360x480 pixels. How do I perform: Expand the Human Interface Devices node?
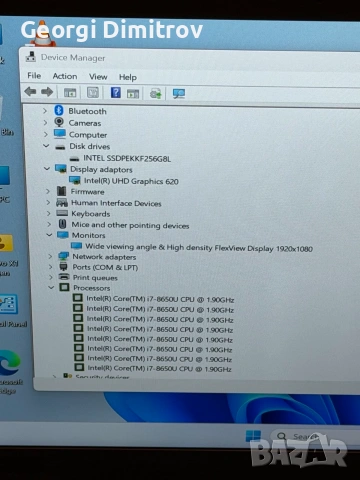(x=48, y=202)
